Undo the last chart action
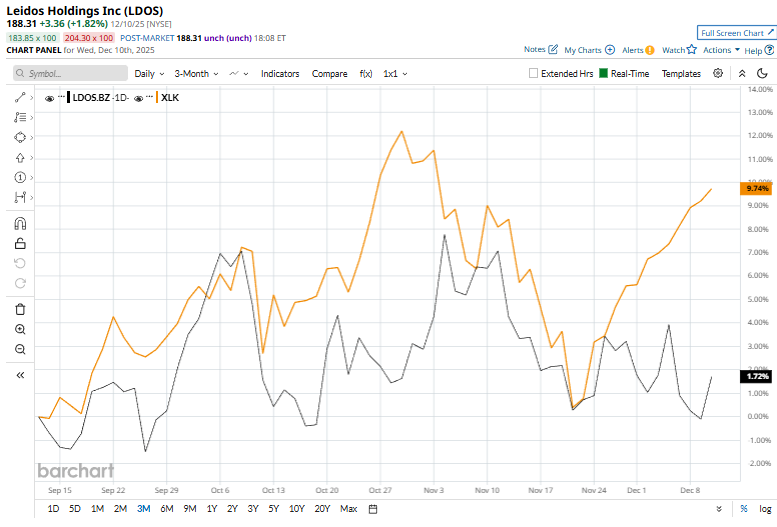 coord(20,263)
